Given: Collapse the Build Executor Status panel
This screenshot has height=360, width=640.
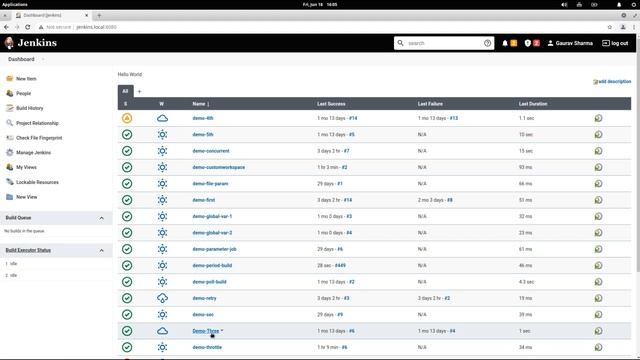Looking at the screenshot, I should click(102, 250).
